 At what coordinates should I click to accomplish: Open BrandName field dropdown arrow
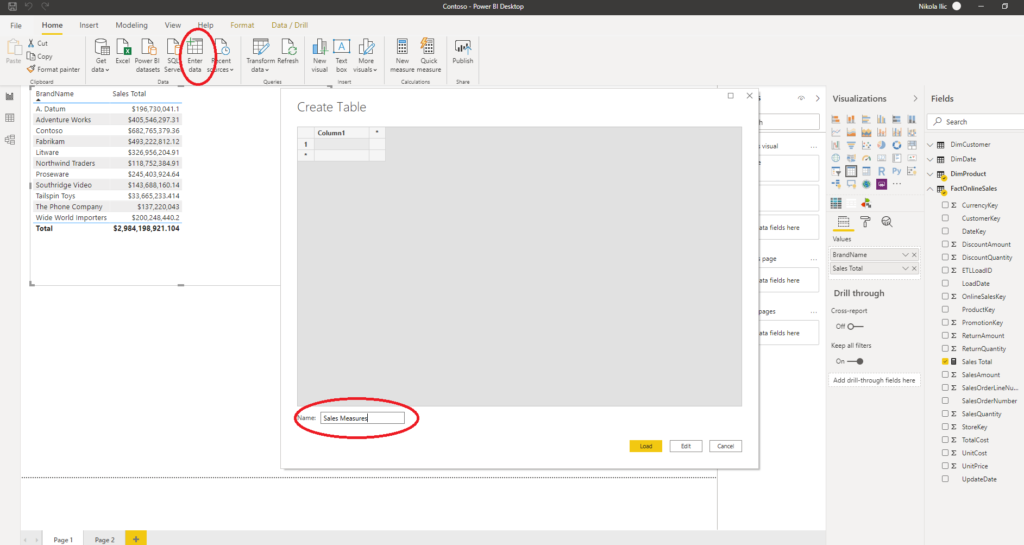tap(905, 255)
